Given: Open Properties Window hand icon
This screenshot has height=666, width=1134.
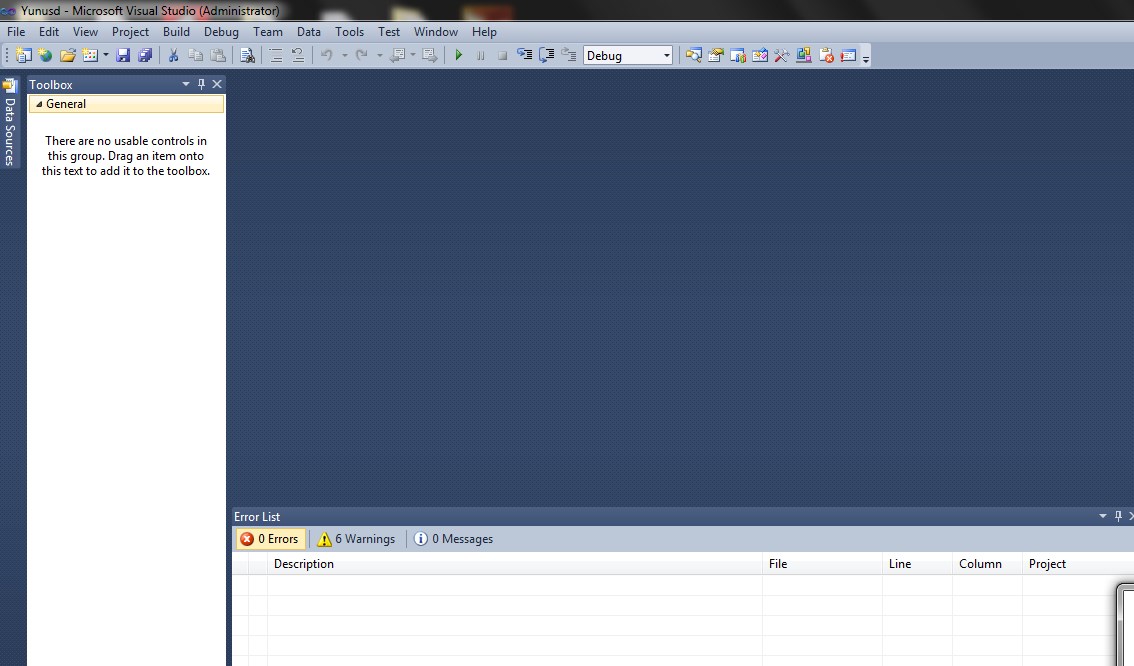Looking at the screenshot, I should point(715,56).
